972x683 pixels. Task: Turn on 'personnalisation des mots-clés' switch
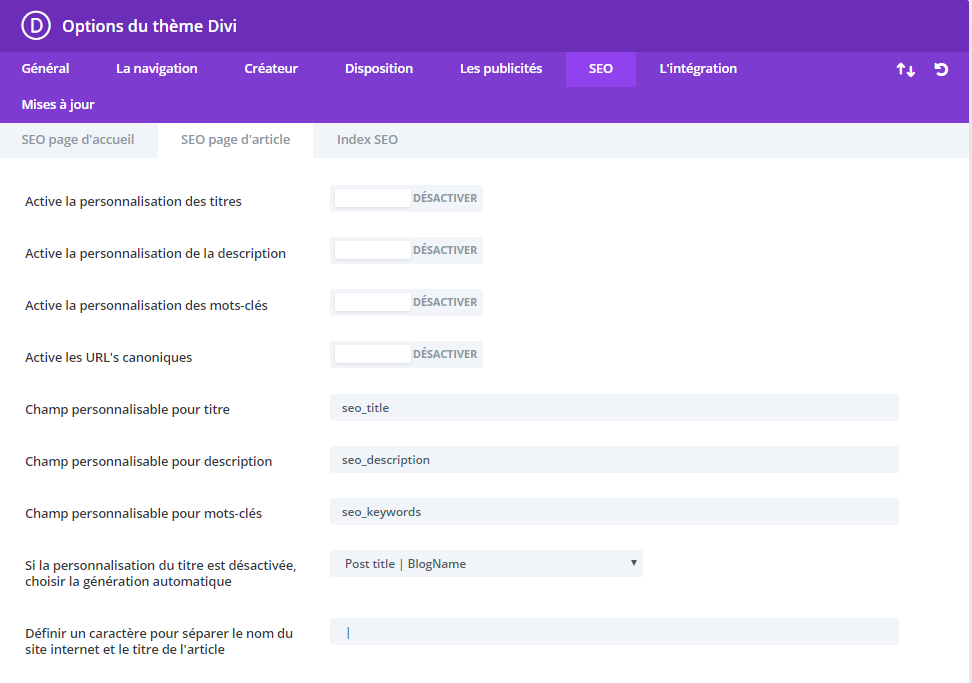click(406, 302)
